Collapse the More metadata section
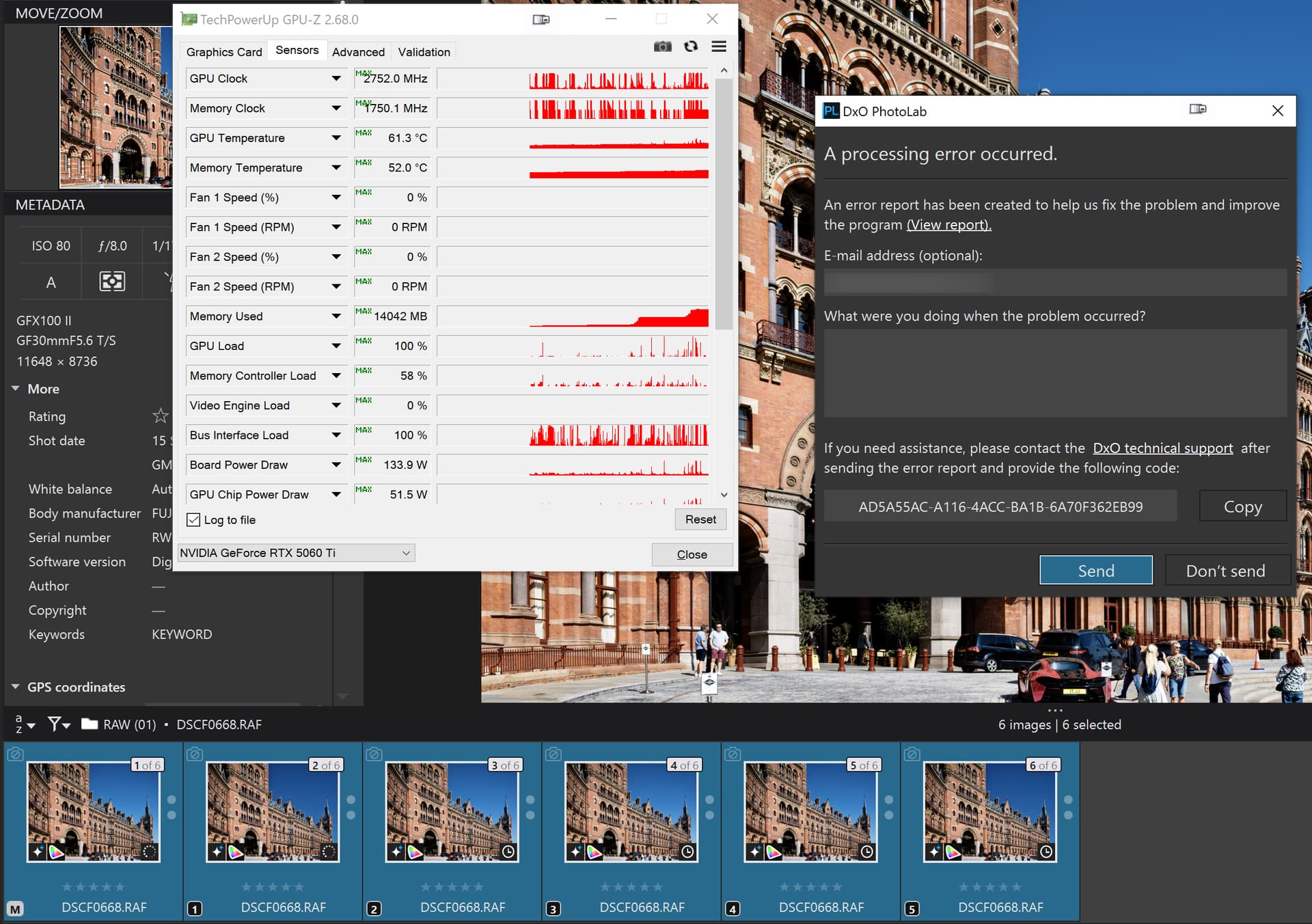 (x=16, y=389)
